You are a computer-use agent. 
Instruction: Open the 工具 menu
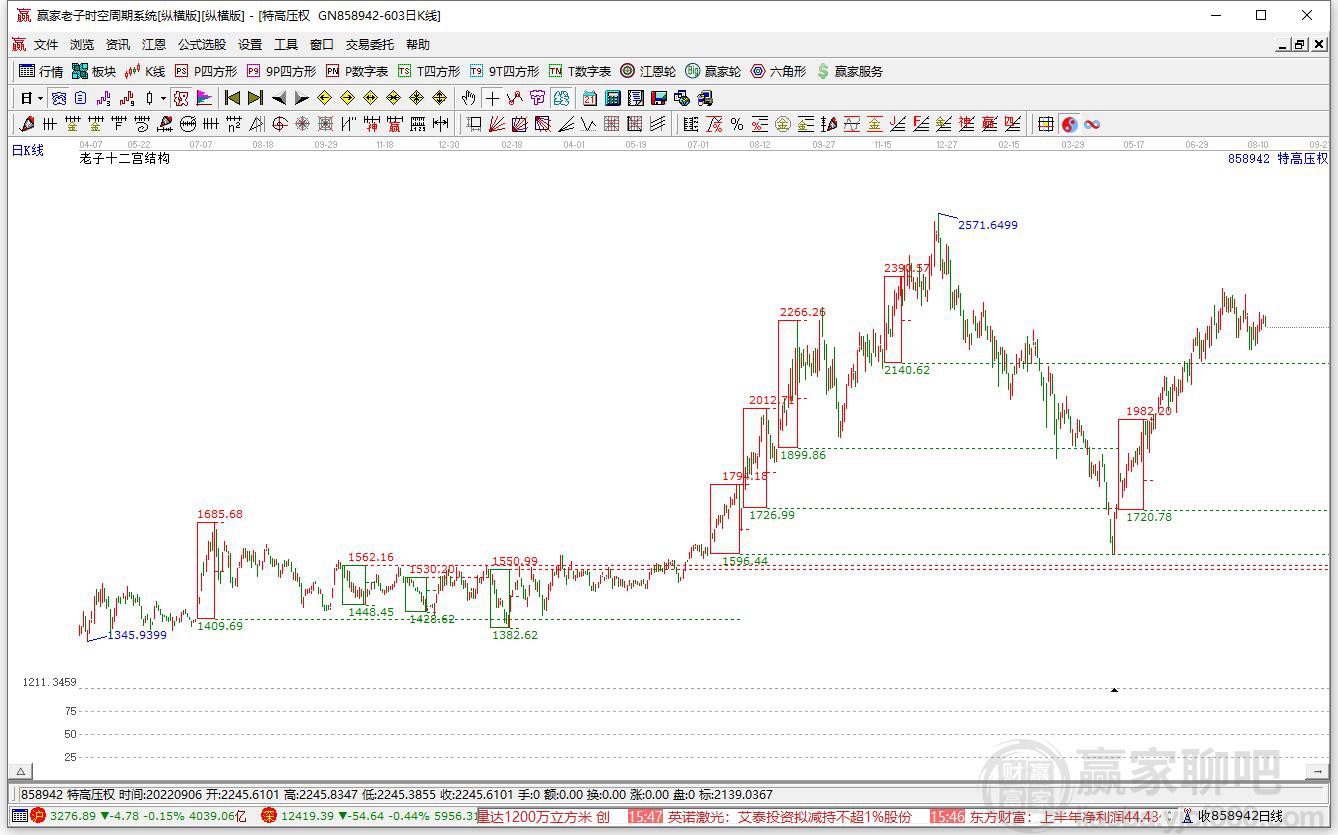pyautogui.click(x=286, y=44)
